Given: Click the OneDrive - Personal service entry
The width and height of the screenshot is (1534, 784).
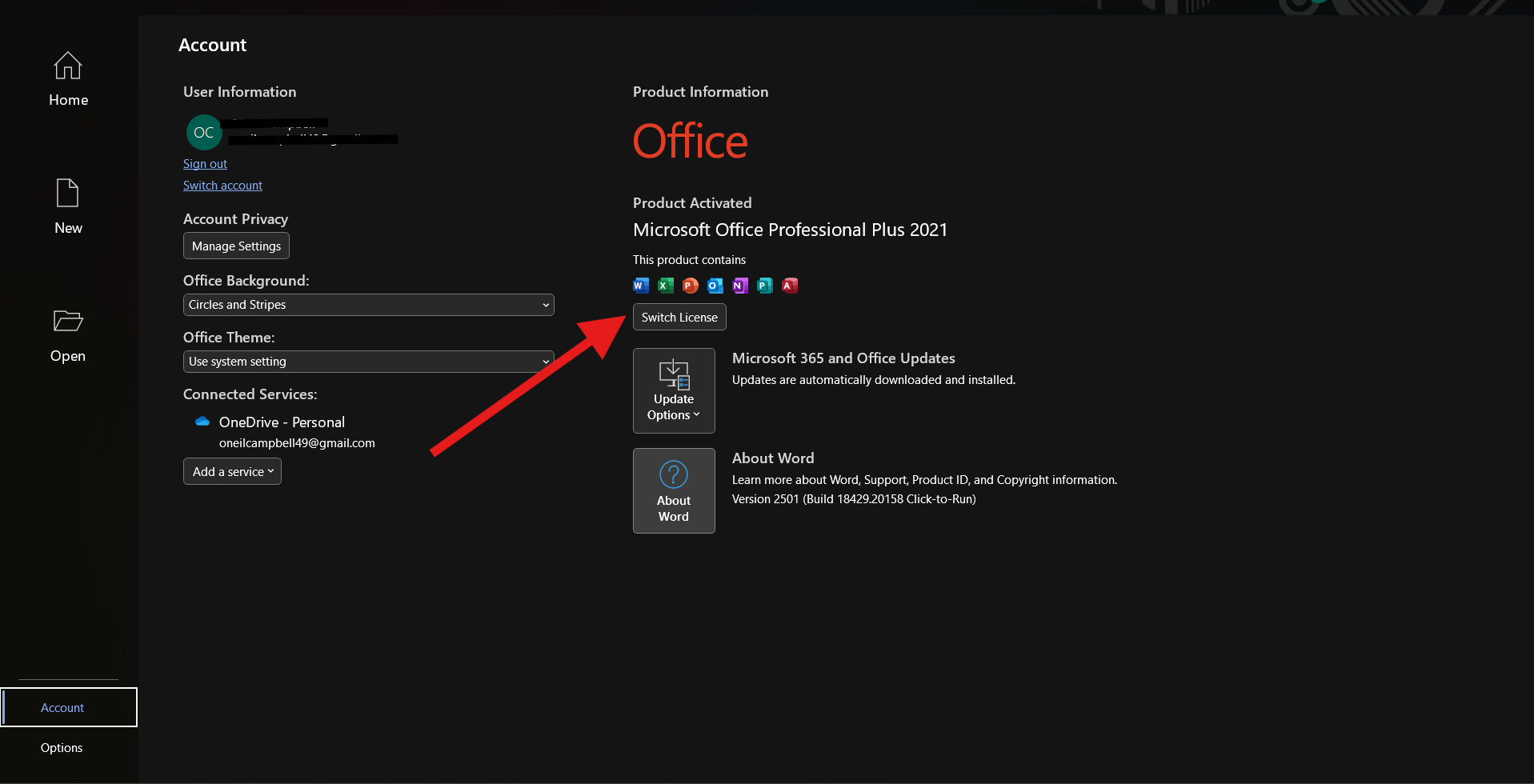Looking at the screenshot, I should coord(282,422).
